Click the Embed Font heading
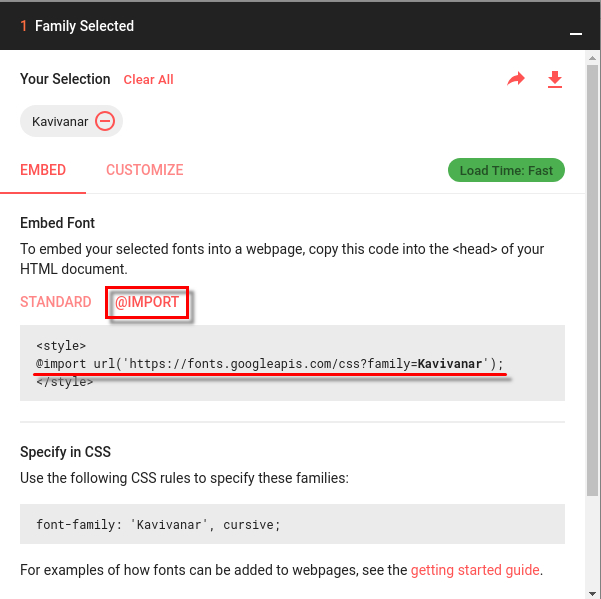The image size is (601, 599). pyautogui.click(x=58, y=223)
